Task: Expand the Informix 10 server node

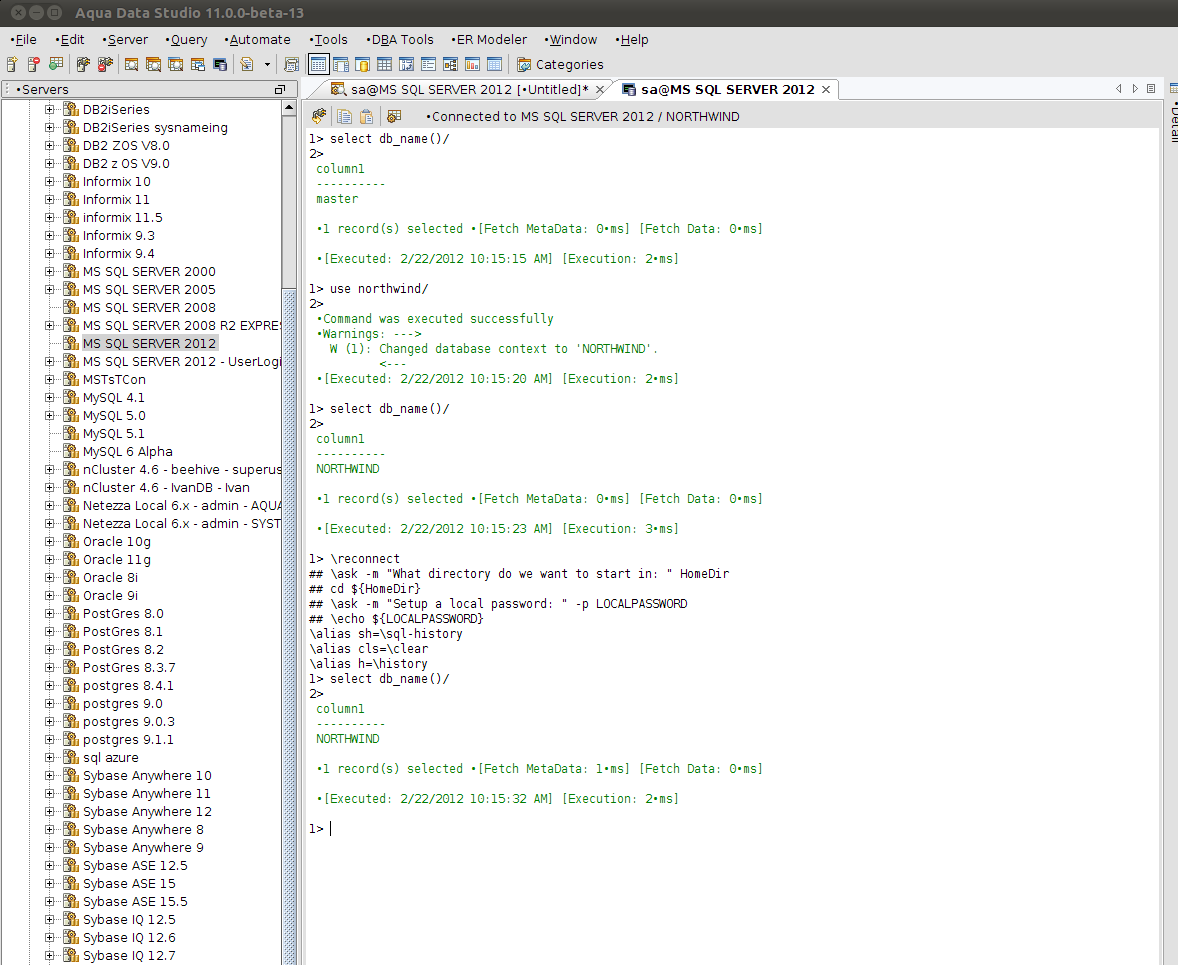Action: [49, 181]
